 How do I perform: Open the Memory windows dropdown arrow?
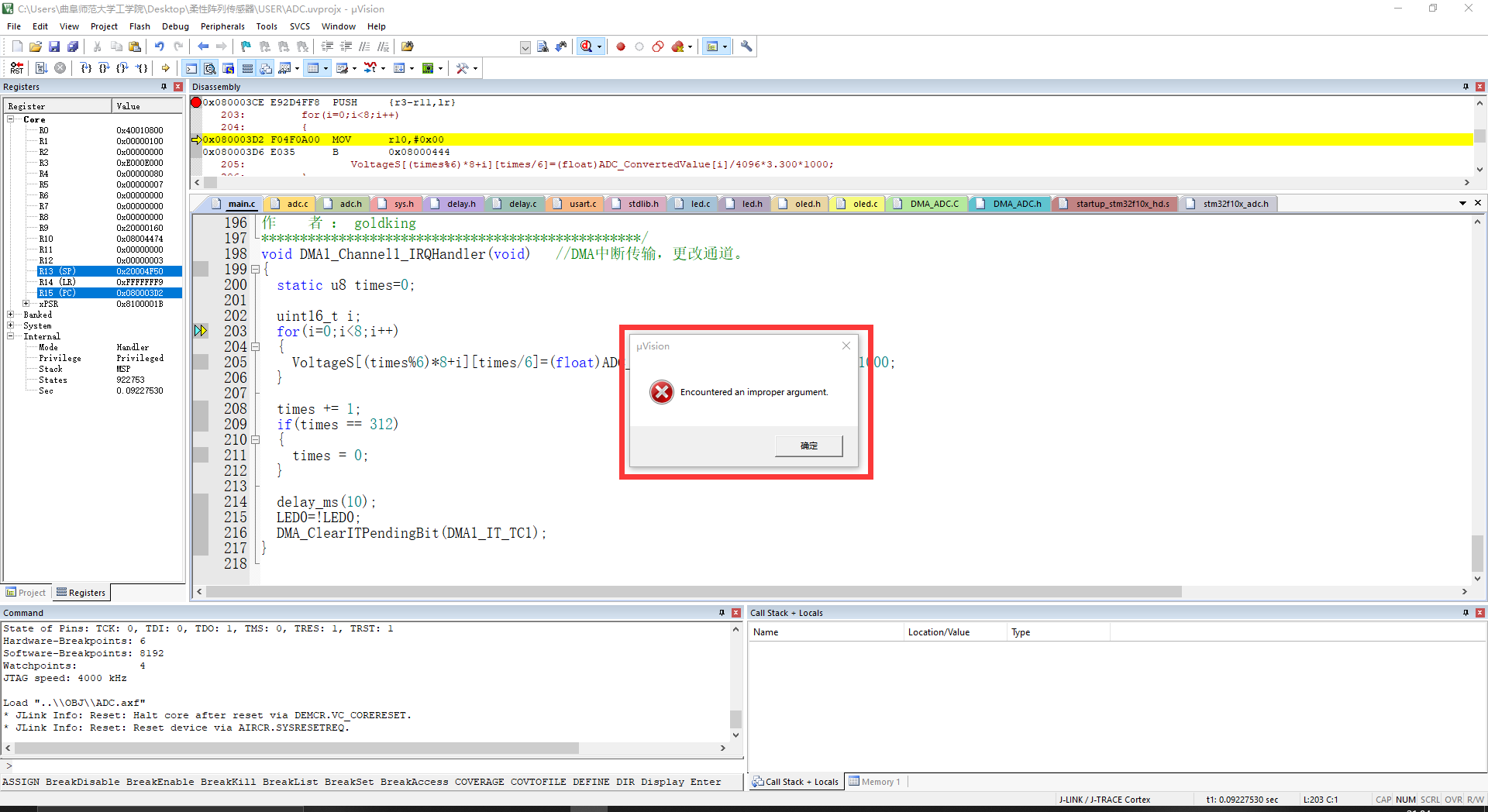coord(325,68)
